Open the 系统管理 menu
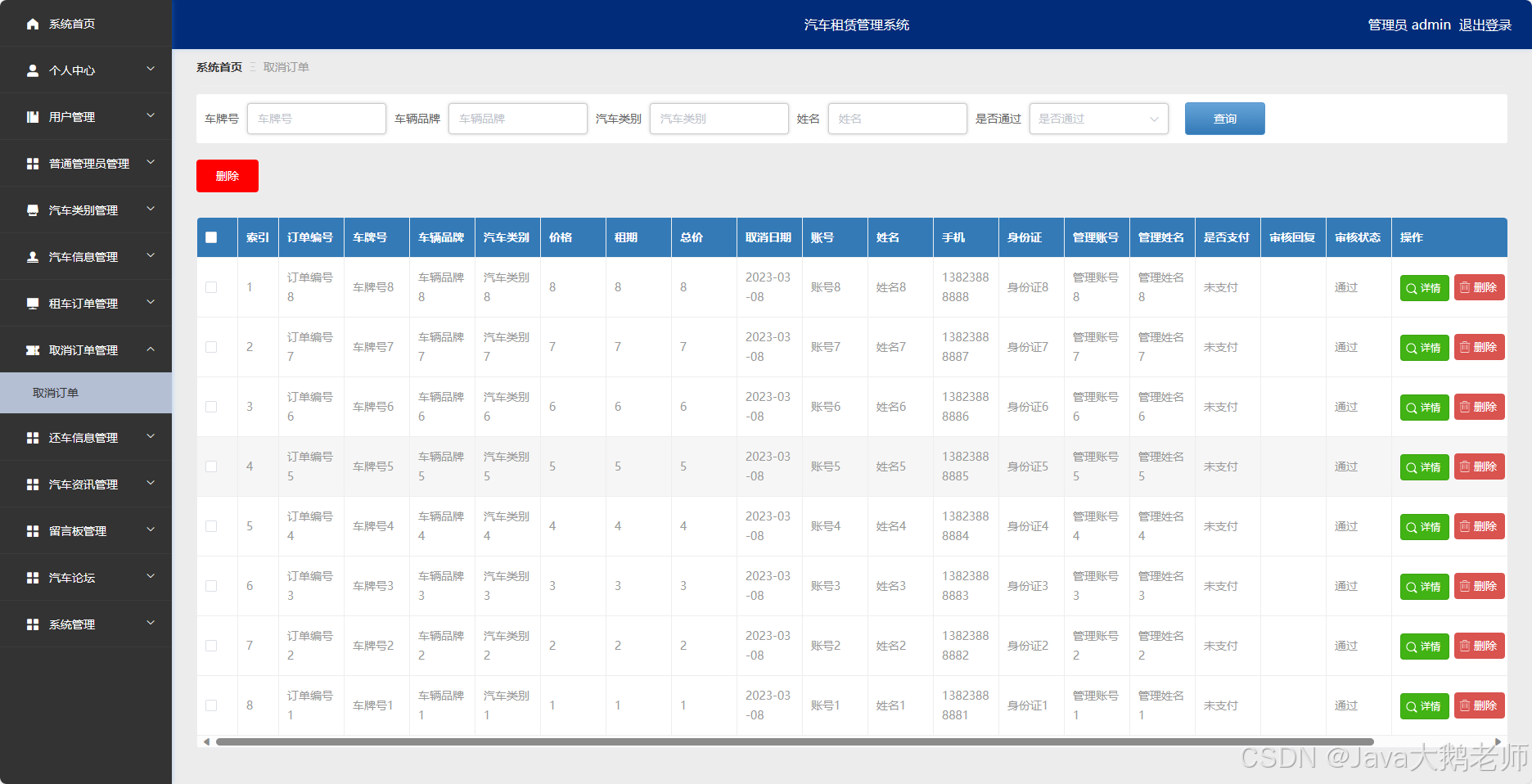Viewport: 1532px width, 784px height. coord(86,624)
